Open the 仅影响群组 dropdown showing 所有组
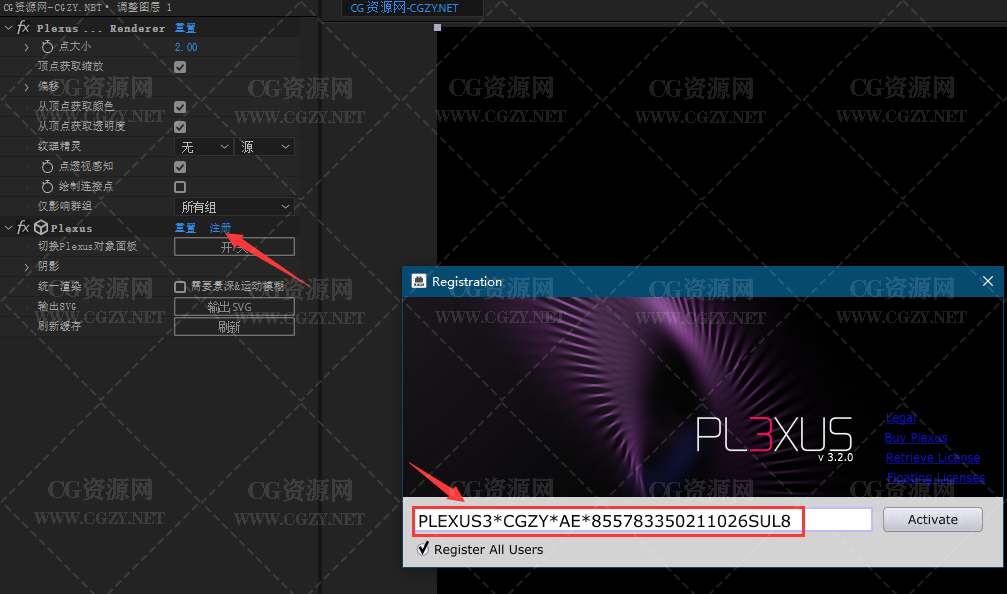The image size is (1007, 594). tap(234, 207)
